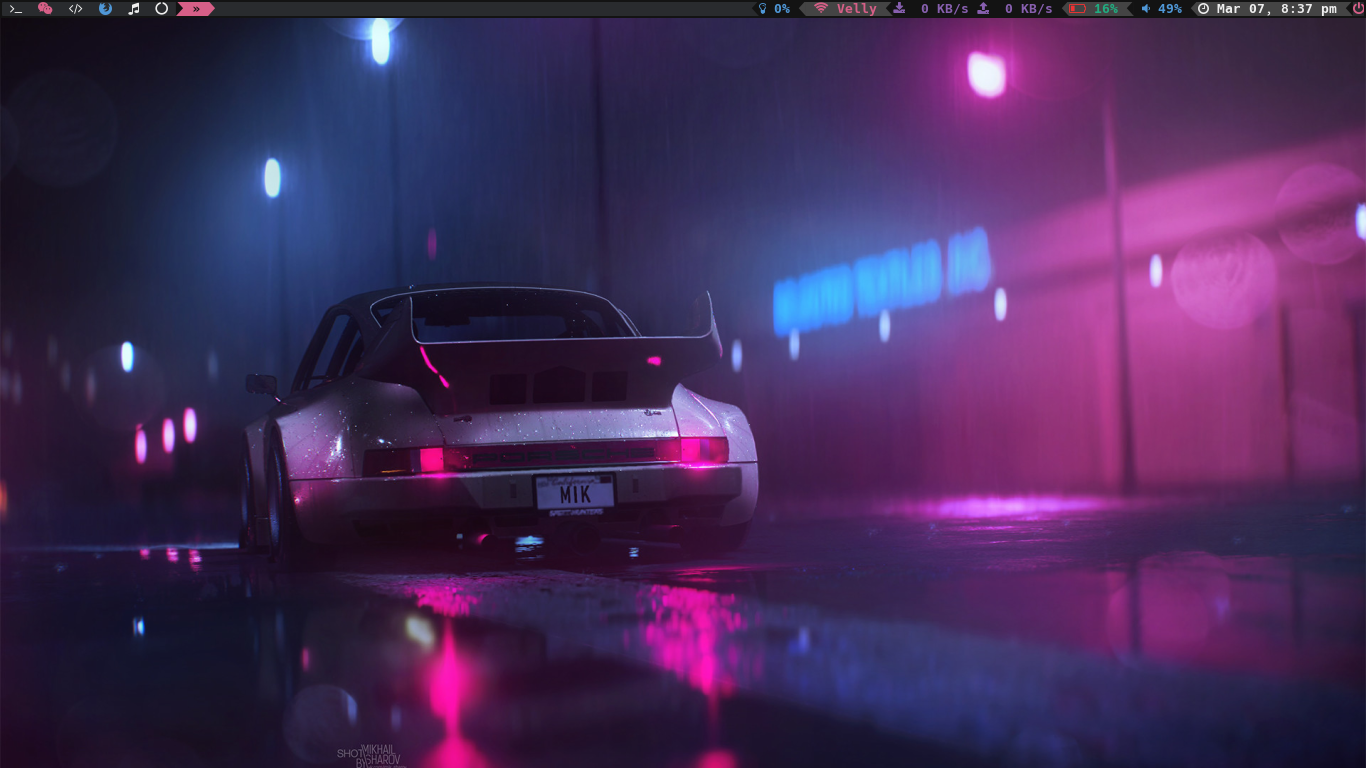Click the 16% battery level text
The image size is (1366, 768).
(1106, 9)
